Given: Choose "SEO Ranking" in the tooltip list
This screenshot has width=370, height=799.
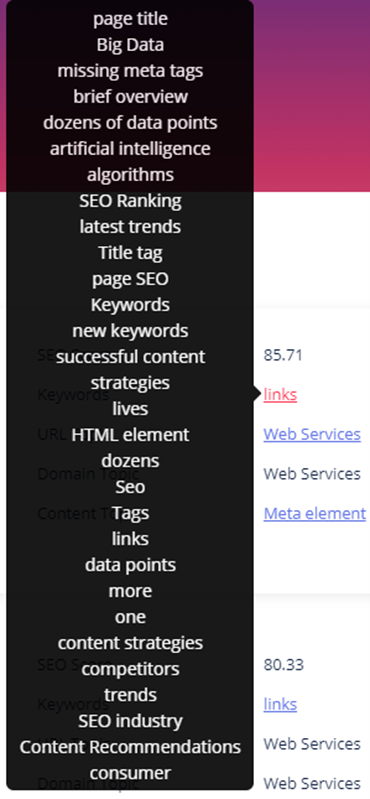Looking at the screenshot, I should tap(130, 201).
